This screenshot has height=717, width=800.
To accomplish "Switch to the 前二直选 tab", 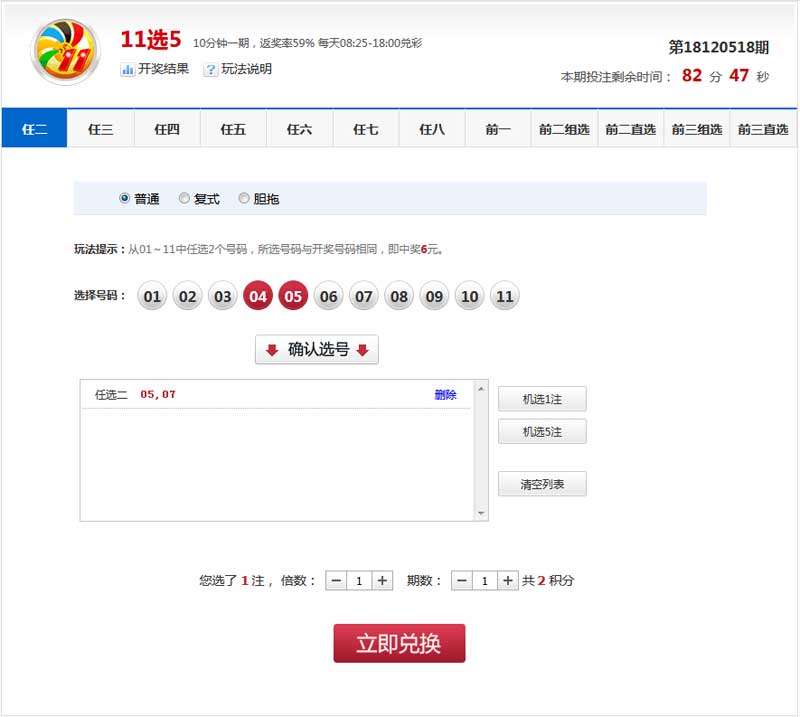I will pyautogui.click(x=631, y=129).
